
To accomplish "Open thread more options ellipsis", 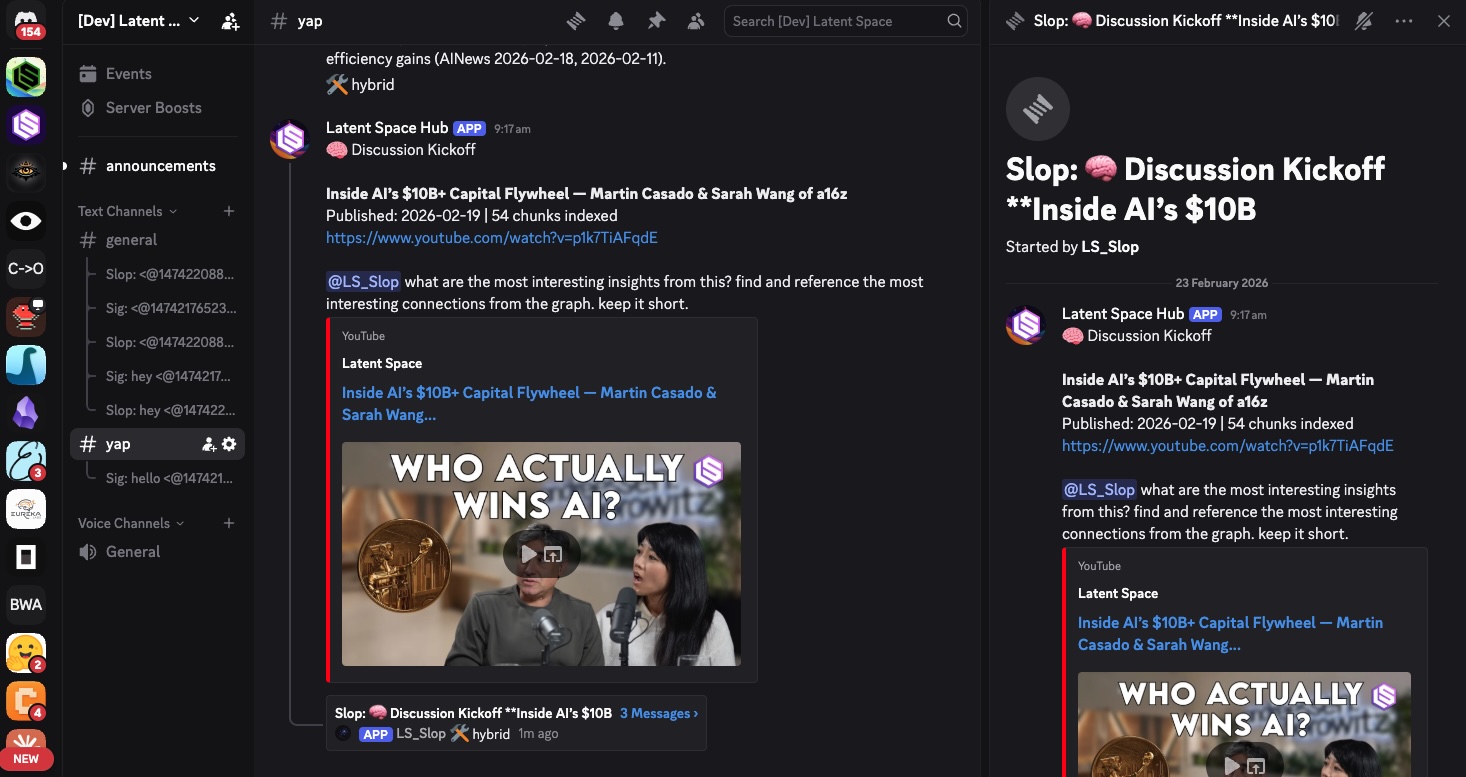I will point(1404,21).
